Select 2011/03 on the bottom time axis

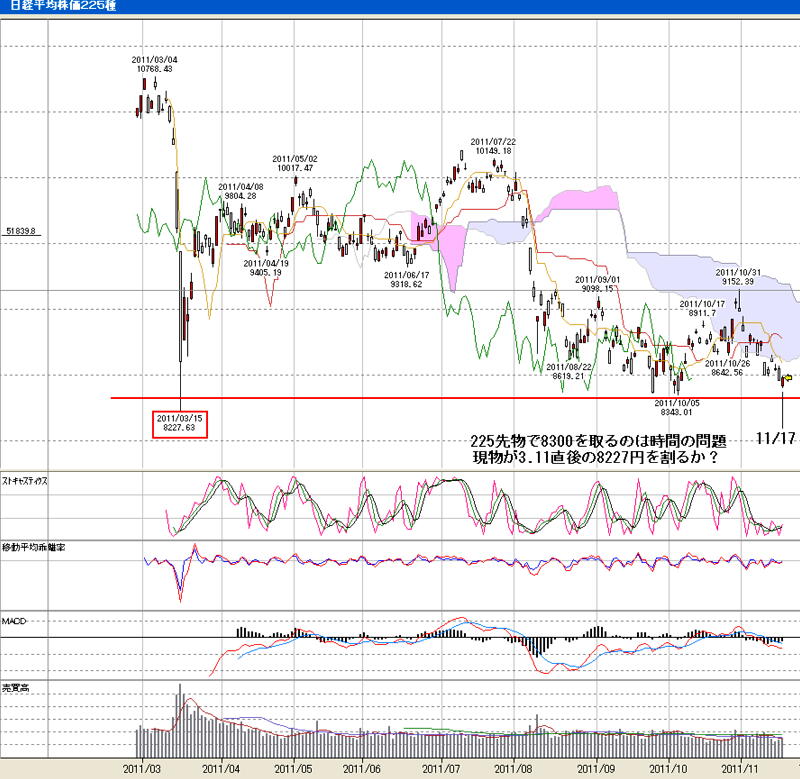pos(143,768)
